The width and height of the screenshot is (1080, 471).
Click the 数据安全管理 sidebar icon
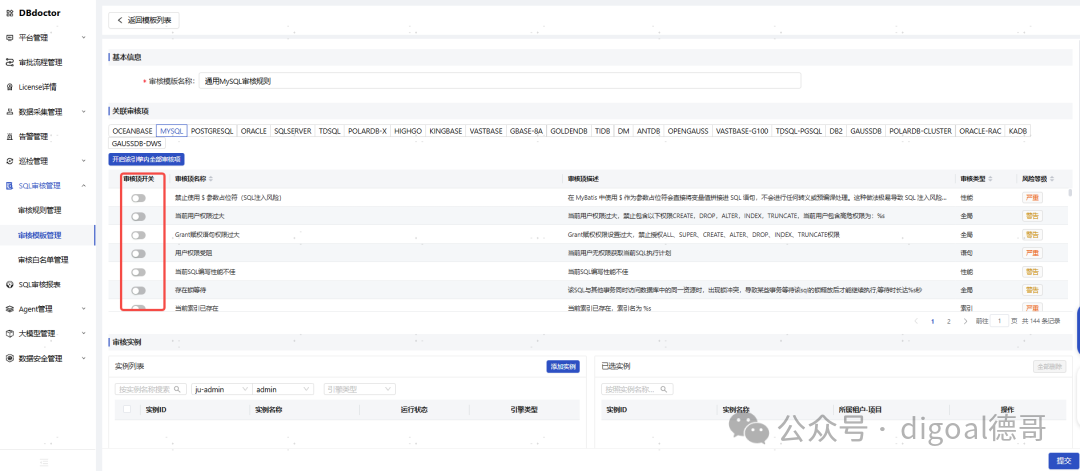(x=10, y=358)
